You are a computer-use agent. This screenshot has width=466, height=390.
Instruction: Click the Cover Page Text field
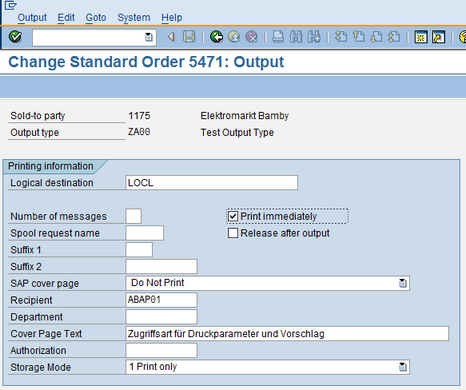[x=287, y=333]
